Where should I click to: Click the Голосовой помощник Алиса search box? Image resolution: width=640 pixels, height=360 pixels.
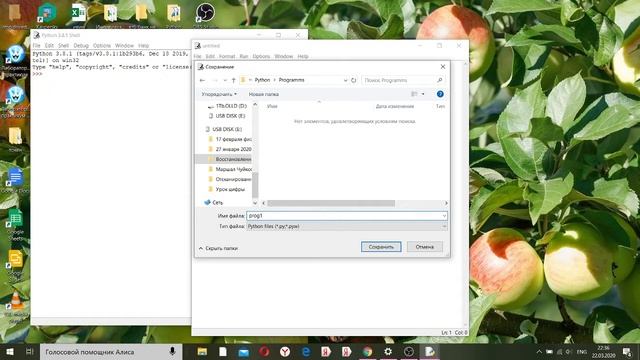[111, 351]
